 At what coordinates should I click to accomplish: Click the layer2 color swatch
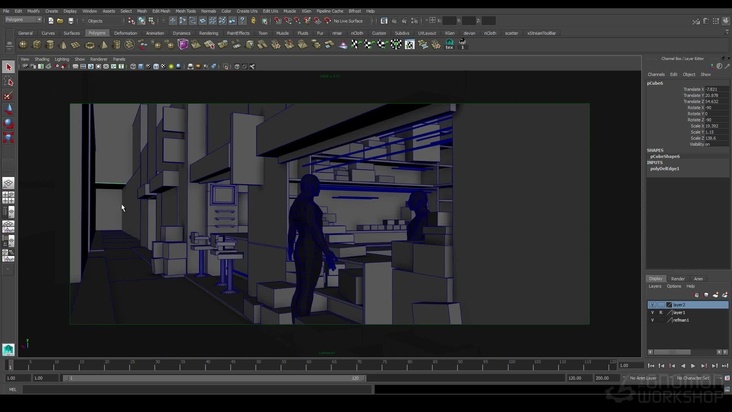point(667,305)
